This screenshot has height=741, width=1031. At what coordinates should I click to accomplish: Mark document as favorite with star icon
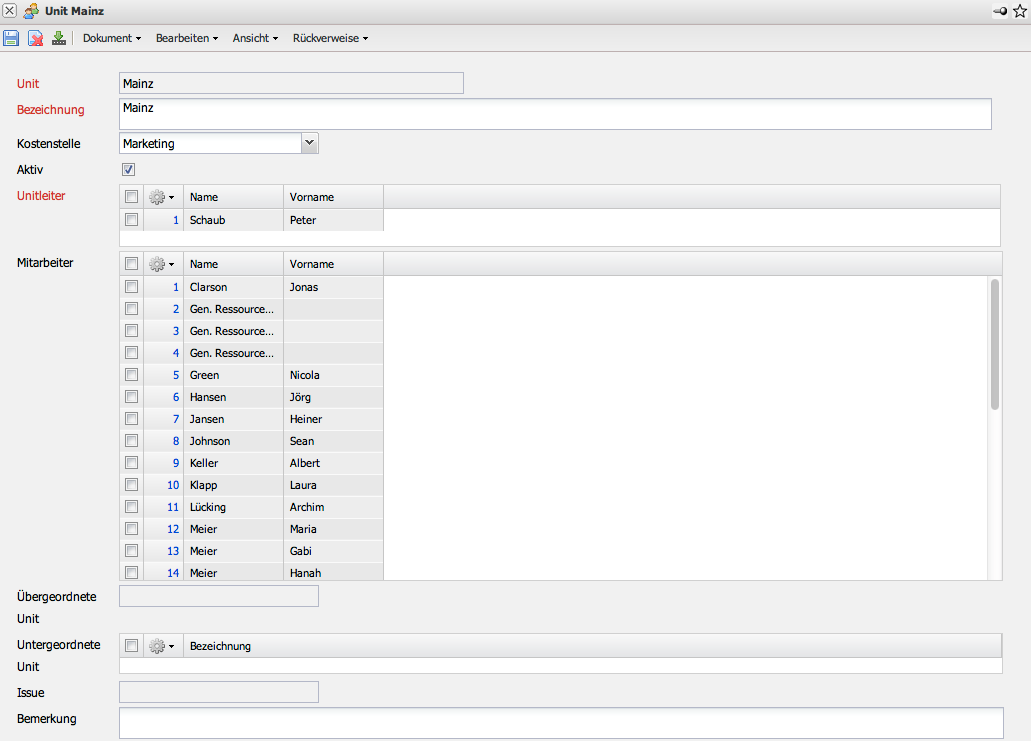pyautogui.click(x=1020, y=11)
